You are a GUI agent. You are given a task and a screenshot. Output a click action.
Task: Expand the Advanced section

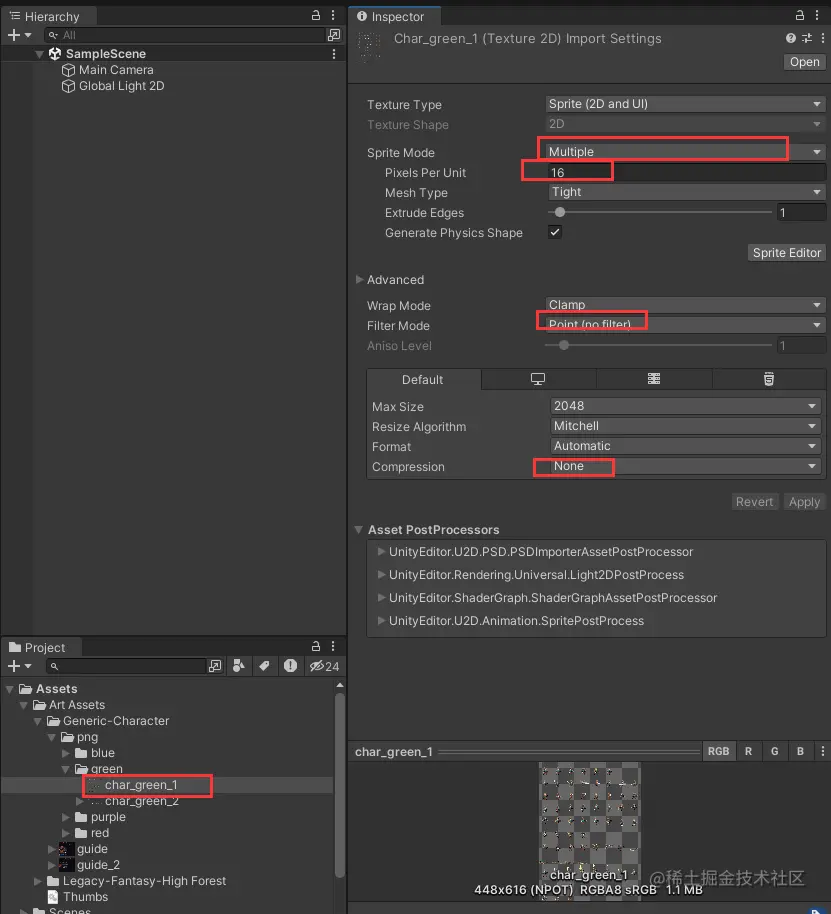(360, 280)
